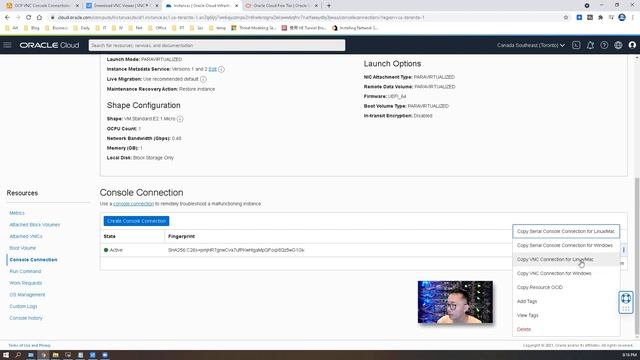
Task: Close the Download VNC Viewer tab
Action: [157, 6]
